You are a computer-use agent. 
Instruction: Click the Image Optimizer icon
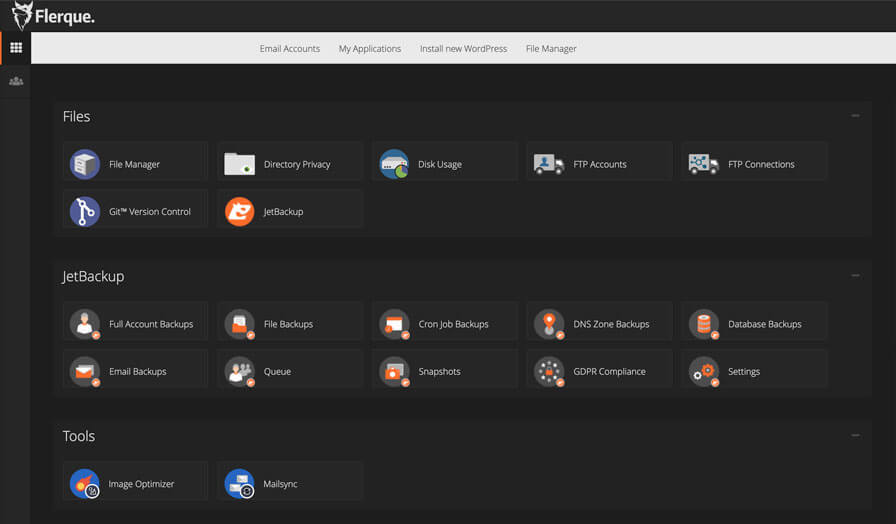coord(85,484)
